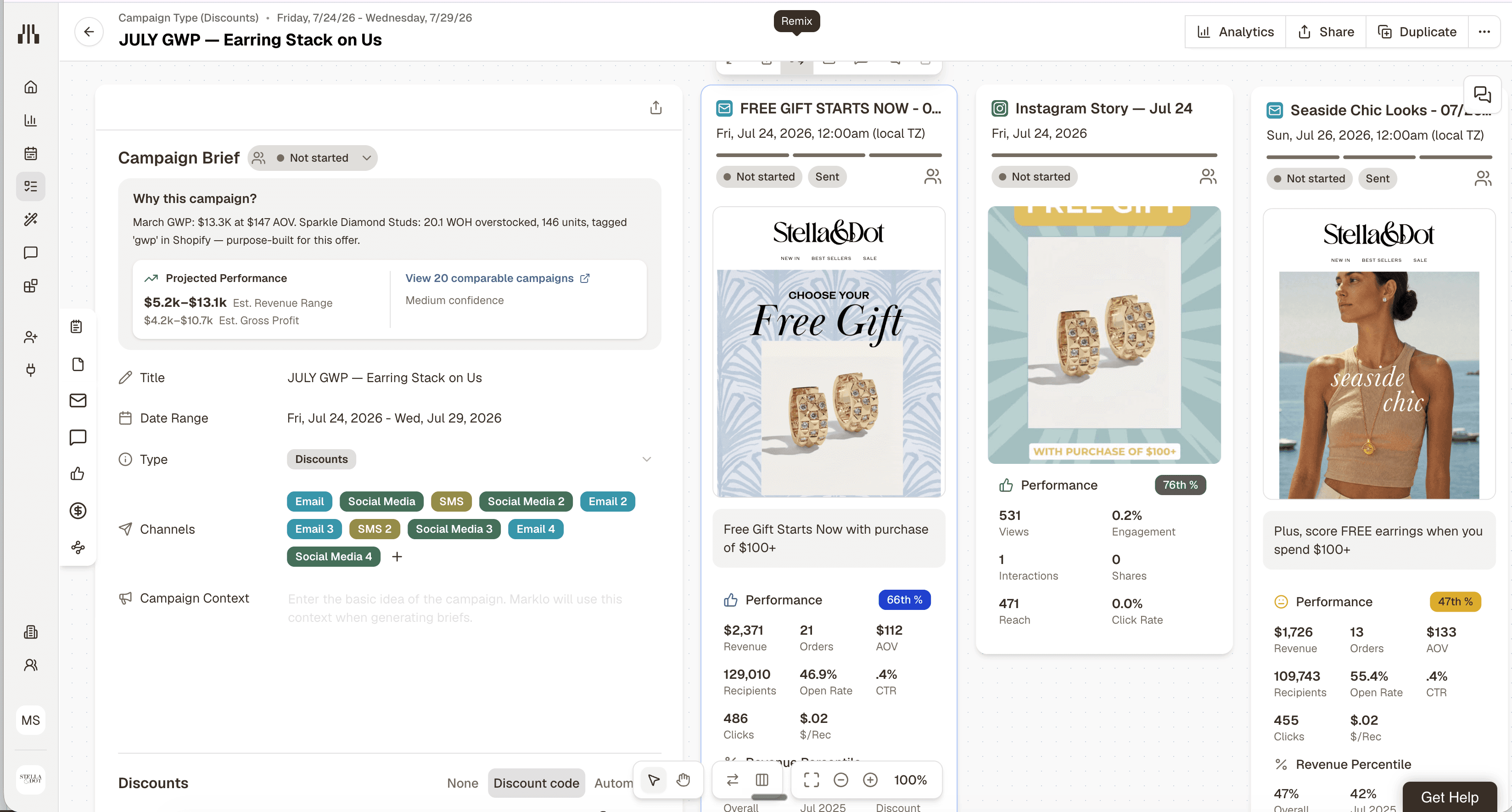The width and height of the screenshot is (1512, 812).
Task: Open the envelope icon in the brief panel rail
Action: pyautogui.click(x=78, y=400)
